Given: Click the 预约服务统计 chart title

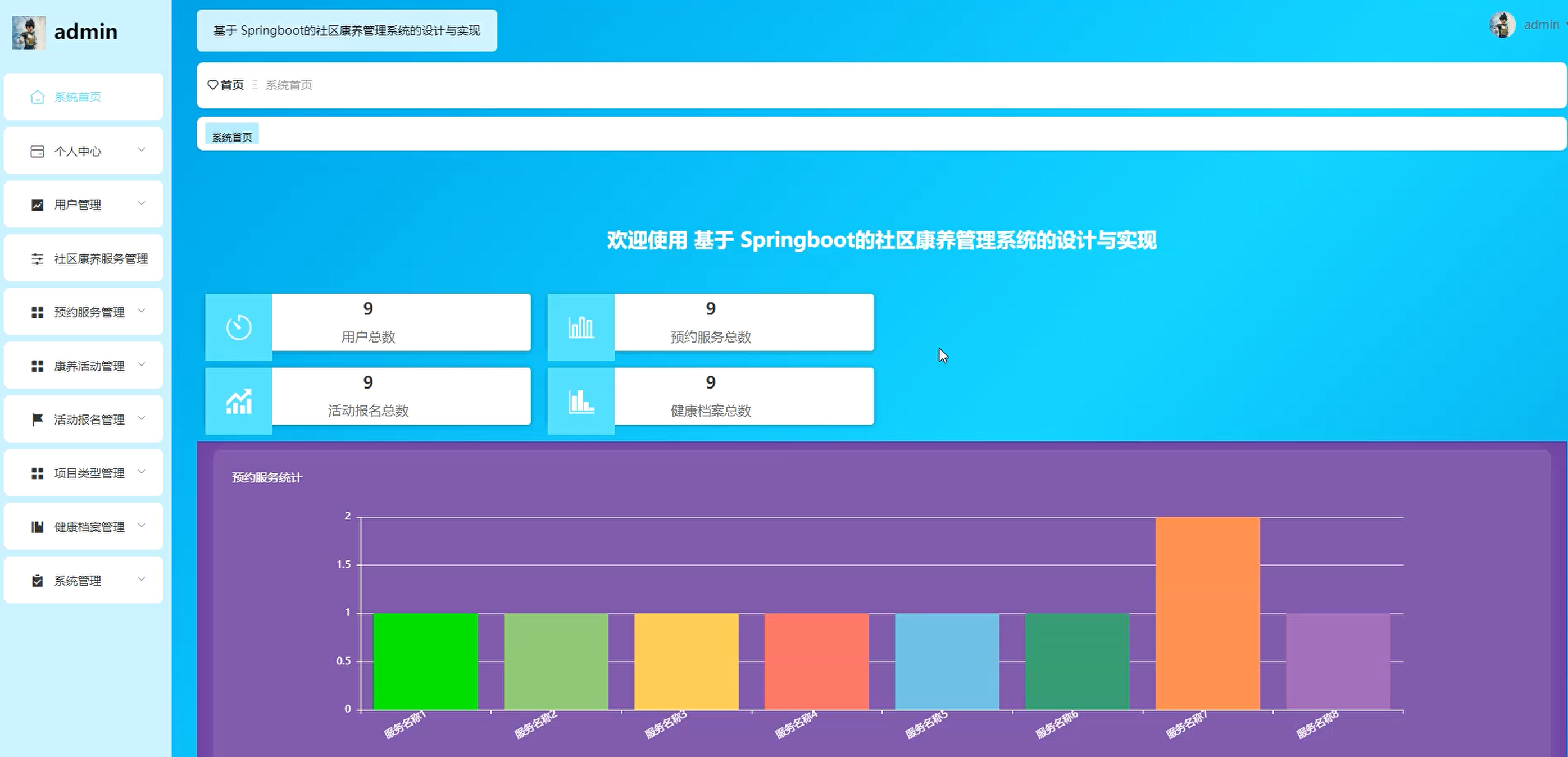Looking at the screenshot, I should click(x=267, y=478).
